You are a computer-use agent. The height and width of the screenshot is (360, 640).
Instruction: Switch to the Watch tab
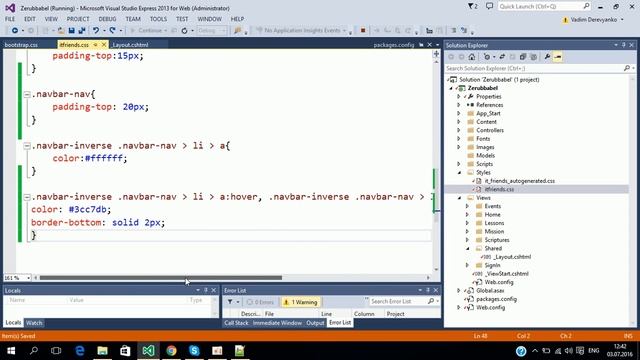click(34, 323)
